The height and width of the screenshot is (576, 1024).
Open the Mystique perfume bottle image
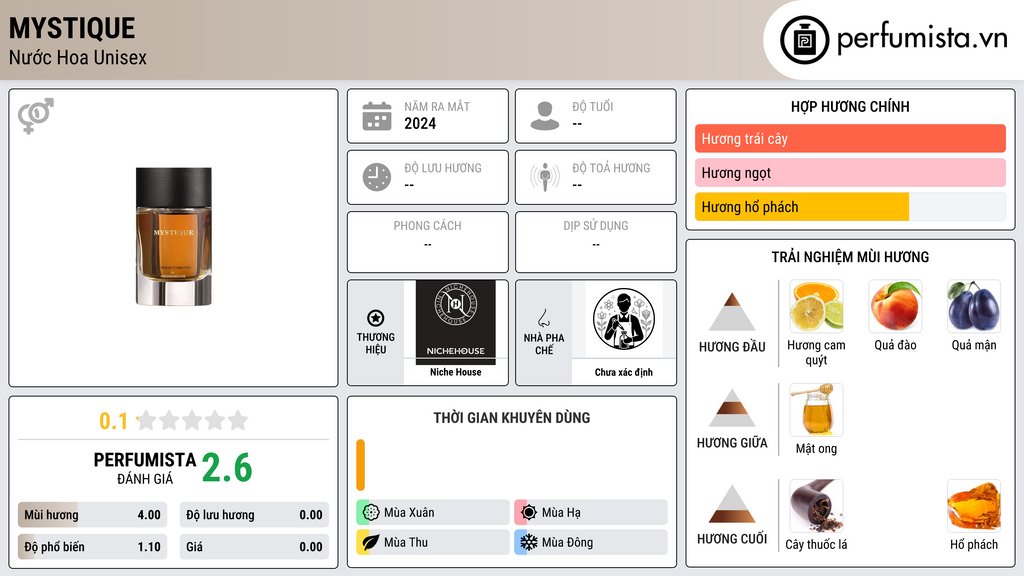(174, 236)
